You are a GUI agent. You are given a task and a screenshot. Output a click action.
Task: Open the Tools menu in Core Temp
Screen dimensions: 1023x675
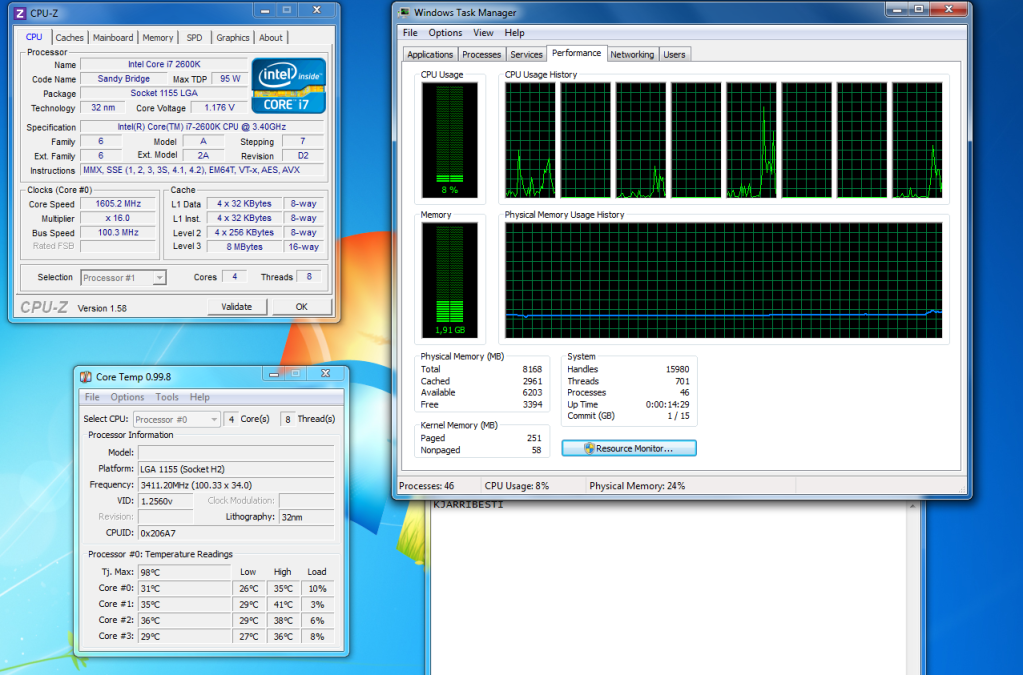point(167,397)
